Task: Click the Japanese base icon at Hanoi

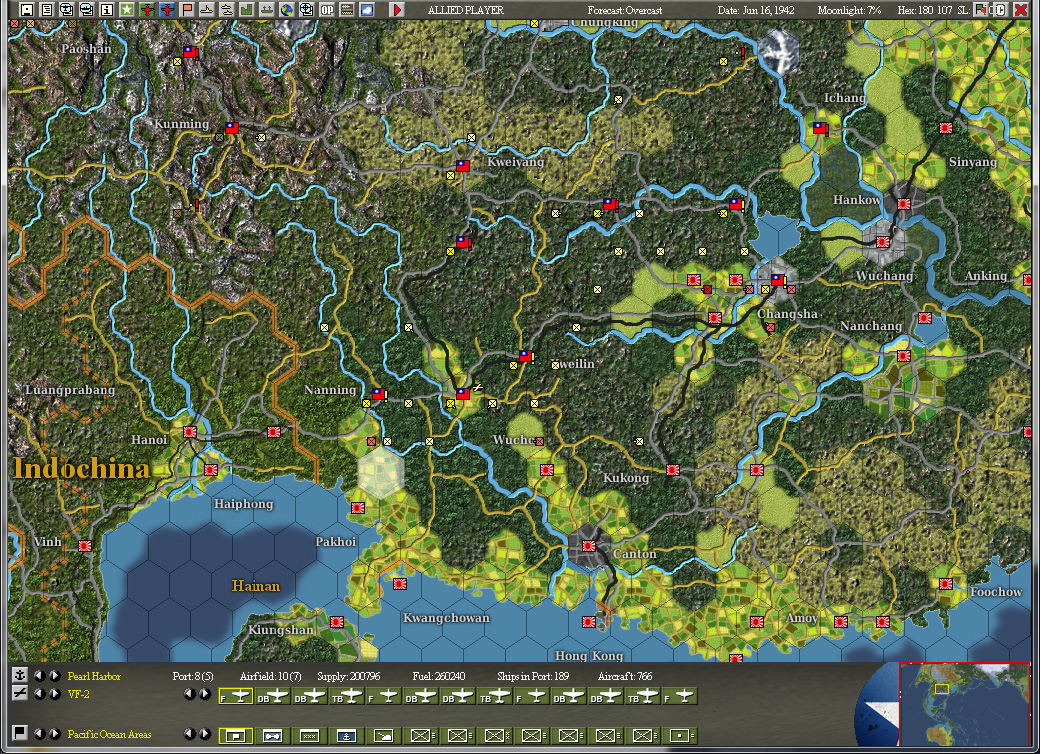Action: [x=190, y=432]
